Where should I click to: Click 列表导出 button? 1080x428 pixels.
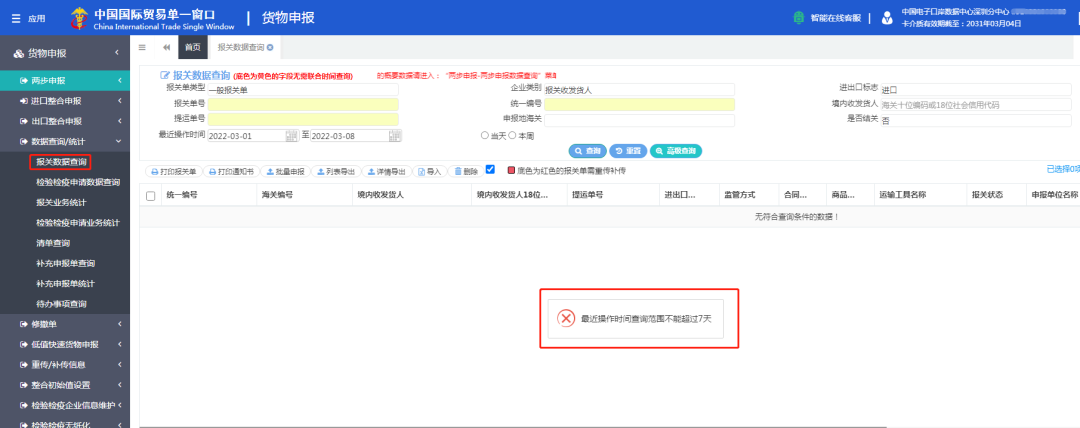pyautogui.click(x=335, y=171)
